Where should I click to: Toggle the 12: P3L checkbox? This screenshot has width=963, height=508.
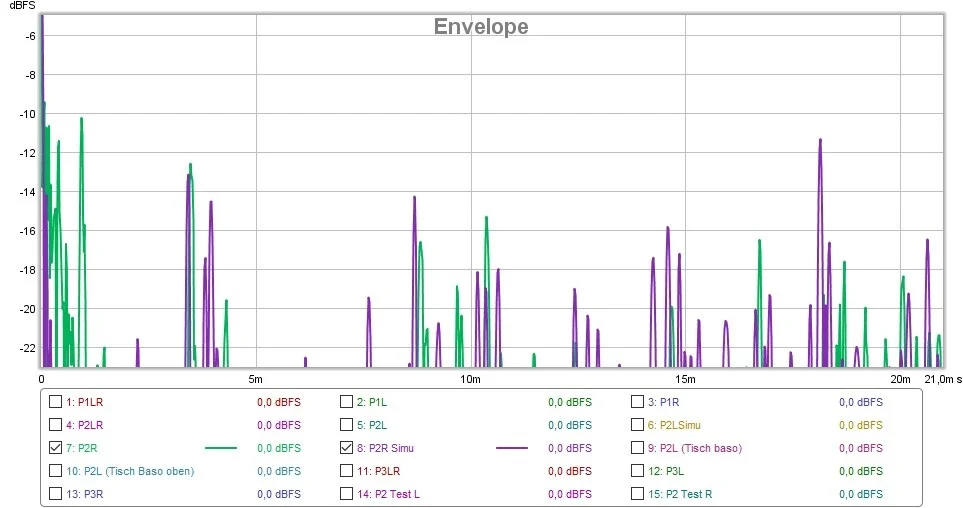637,471
